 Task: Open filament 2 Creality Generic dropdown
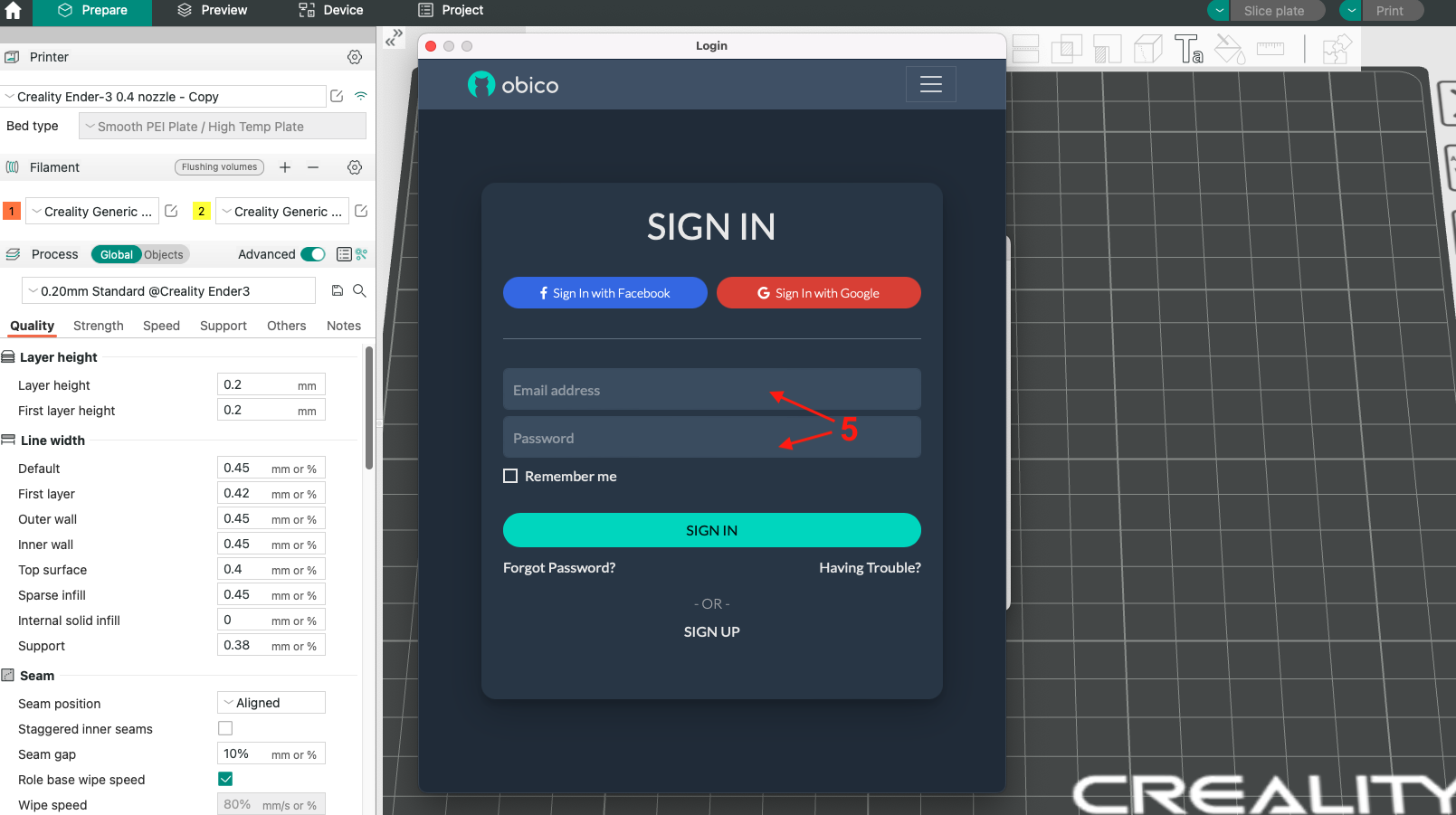(282, 212)
